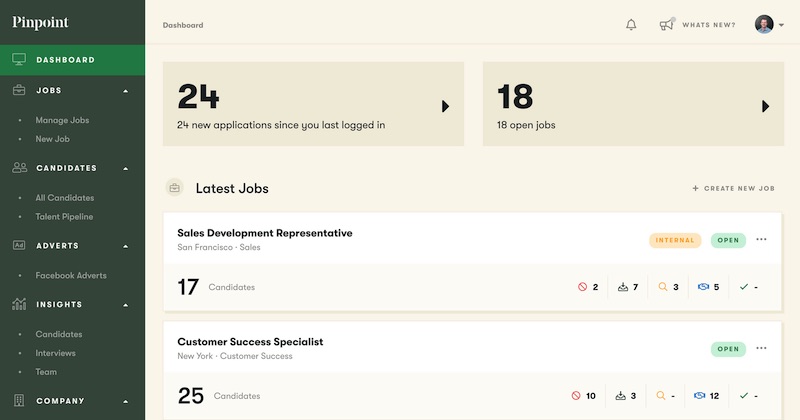Collapse the Adverts section arrow
The image size is (800, 420).
126,246
